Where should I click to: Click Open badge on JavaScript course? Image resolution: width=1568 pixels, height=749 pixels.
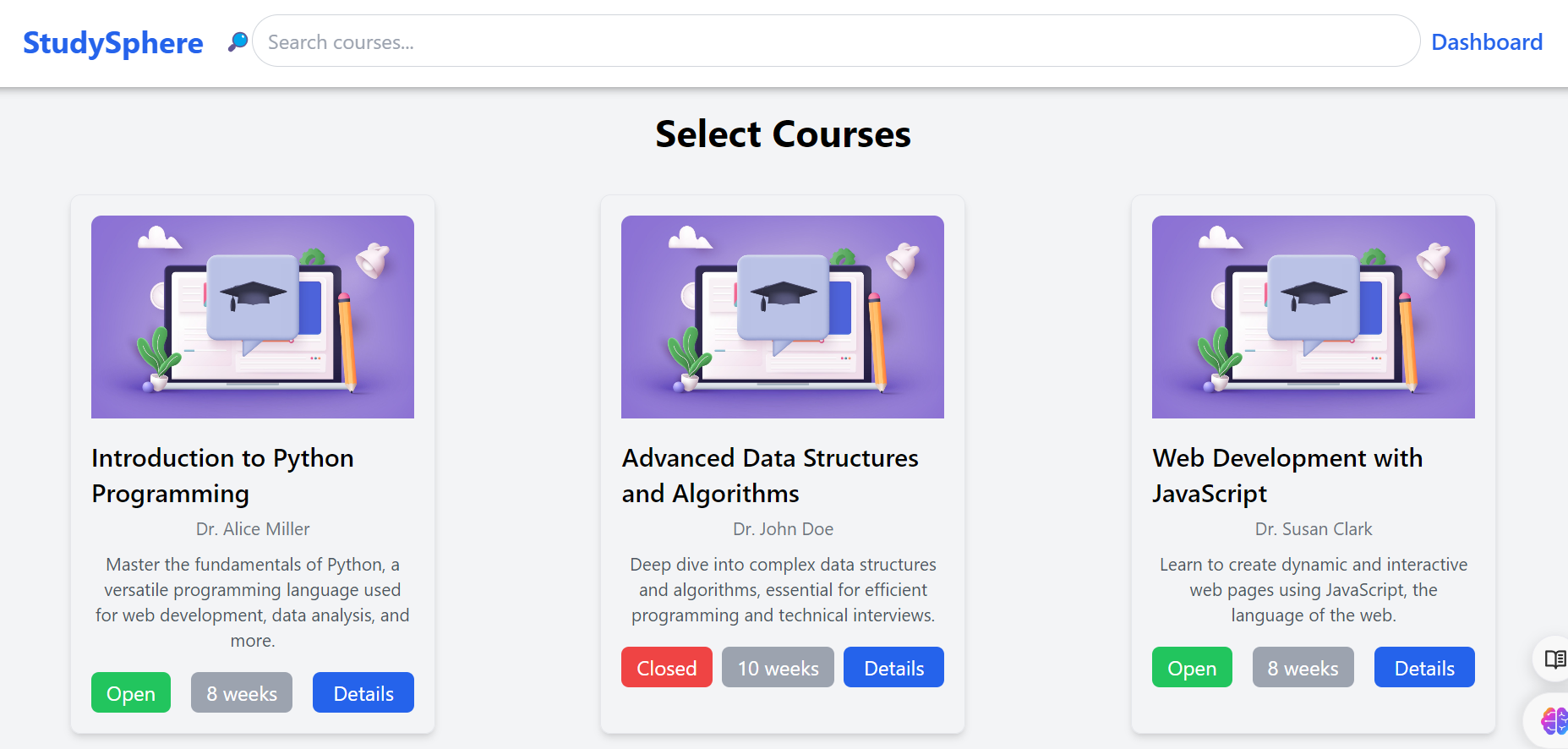click(1191, 668)
